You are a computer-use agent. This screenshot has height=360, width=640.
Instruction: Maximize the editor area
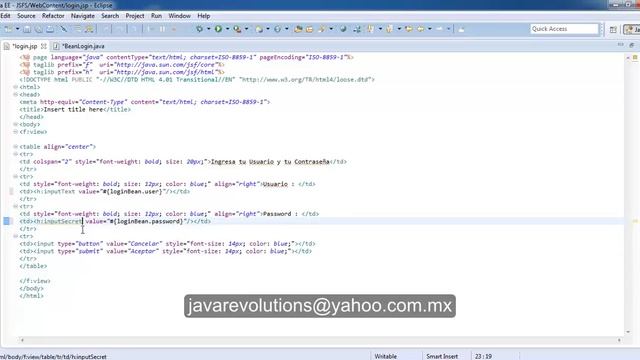pyautogui.click(x=632, y=44)
